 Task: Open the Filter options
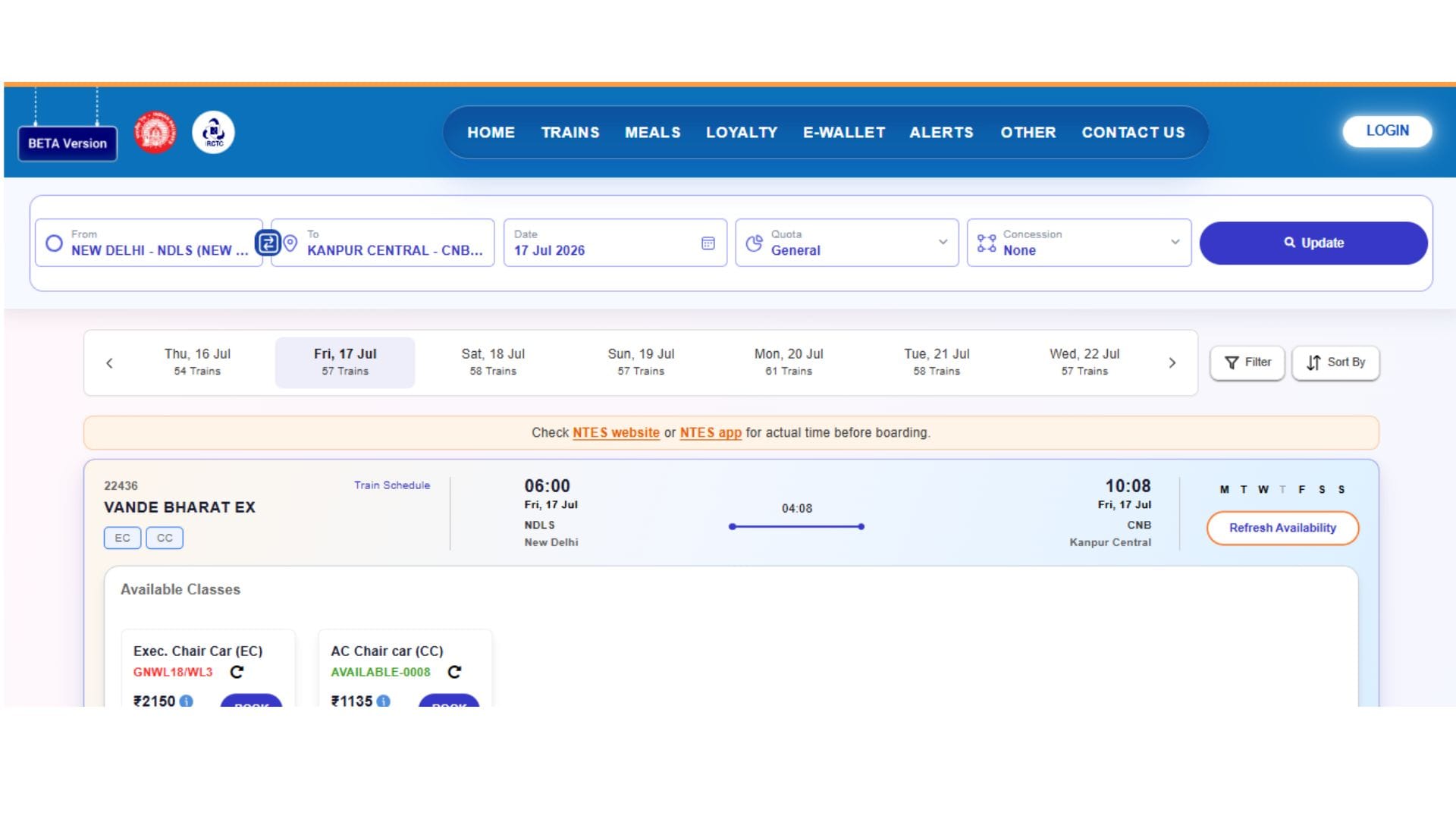pos(1247,362)
